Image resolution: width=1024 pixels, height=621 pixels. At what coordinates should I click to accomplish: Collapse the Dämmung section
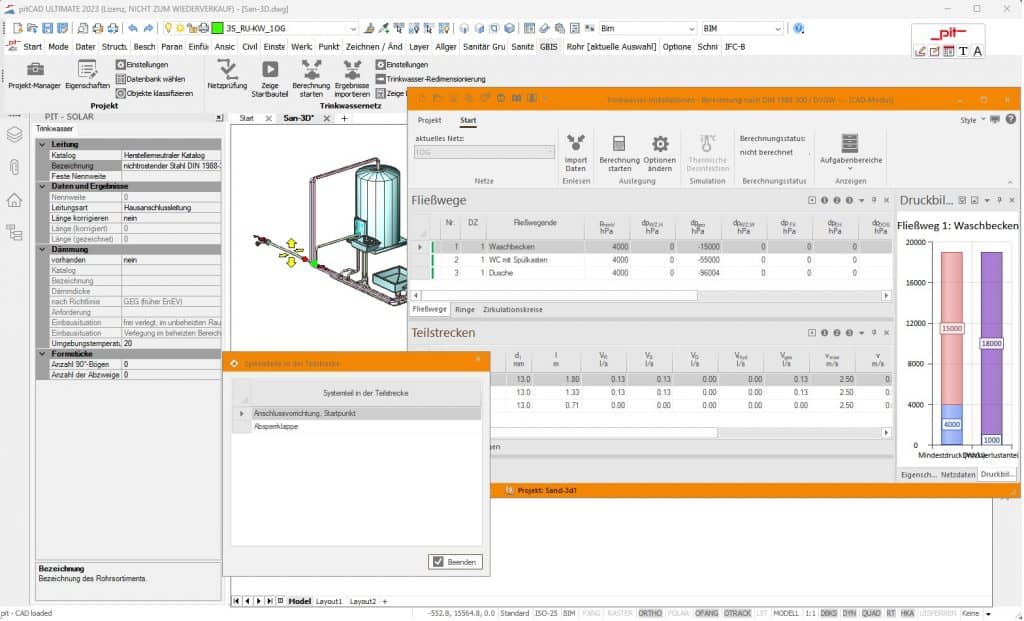coord(43,249)
